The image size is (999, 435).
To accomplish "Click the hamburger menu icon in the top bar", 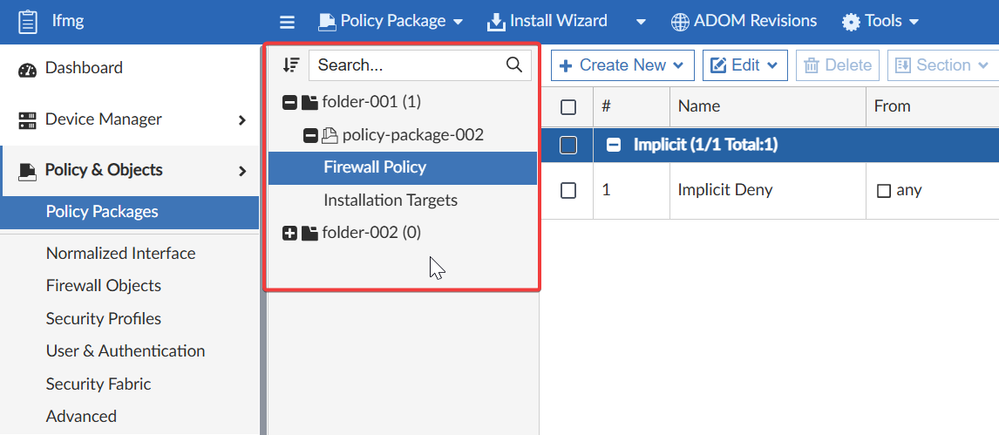I will 287,21.
